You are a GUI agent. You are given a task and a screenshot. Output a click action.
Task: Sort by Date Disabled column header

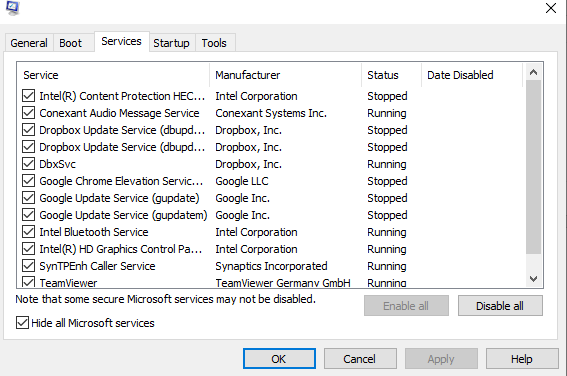pyautogui.click(x=472, y=75)
